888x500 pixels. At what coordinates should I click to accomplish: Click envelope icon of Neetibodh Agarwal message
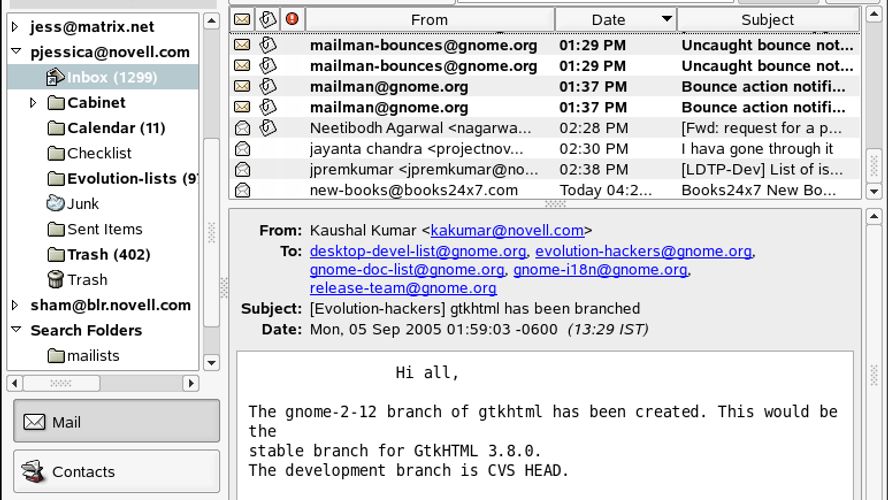(x=241, y=128)
